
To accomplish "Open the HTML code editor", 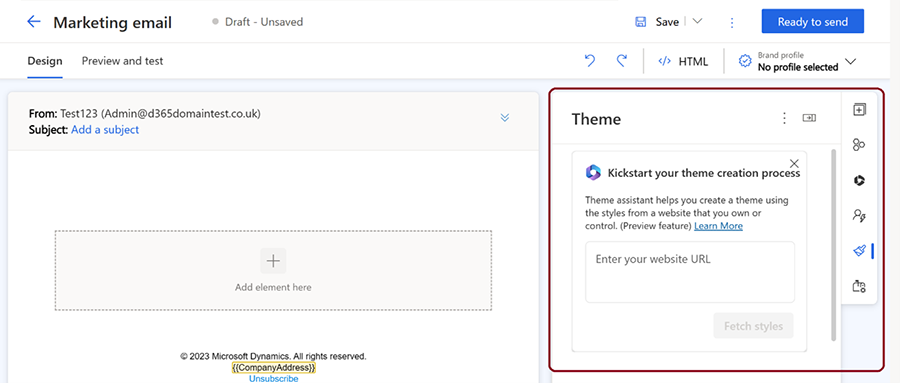I will (x=683, y=61).
